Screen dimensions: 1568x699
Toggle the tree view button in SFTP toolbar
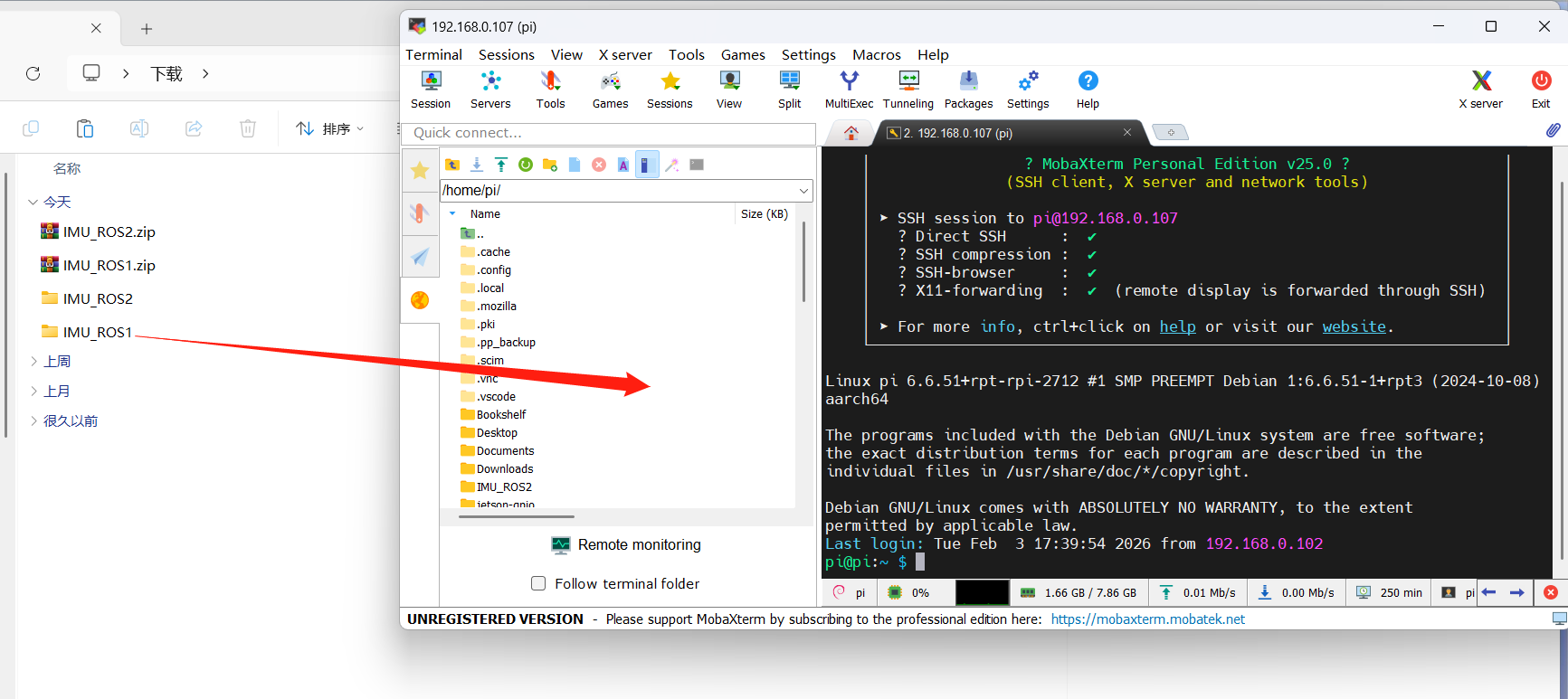pyautogui.click(x=647, y=165)
